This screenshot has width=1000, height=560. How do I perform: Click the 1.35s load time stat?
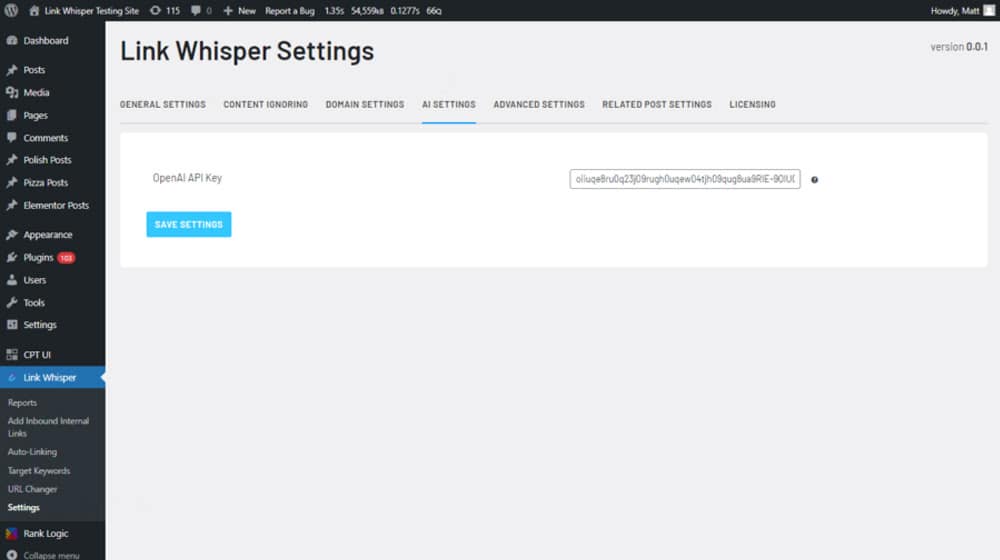pyautogui.click(x=334, y=11)
